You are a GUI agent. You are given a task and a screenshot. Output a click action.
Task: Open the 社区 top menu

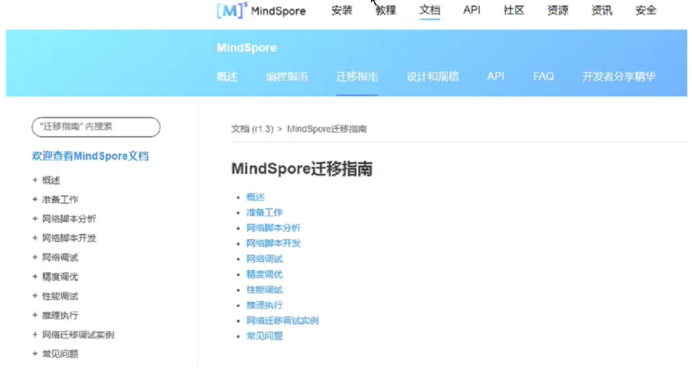(x=514, y=10)
